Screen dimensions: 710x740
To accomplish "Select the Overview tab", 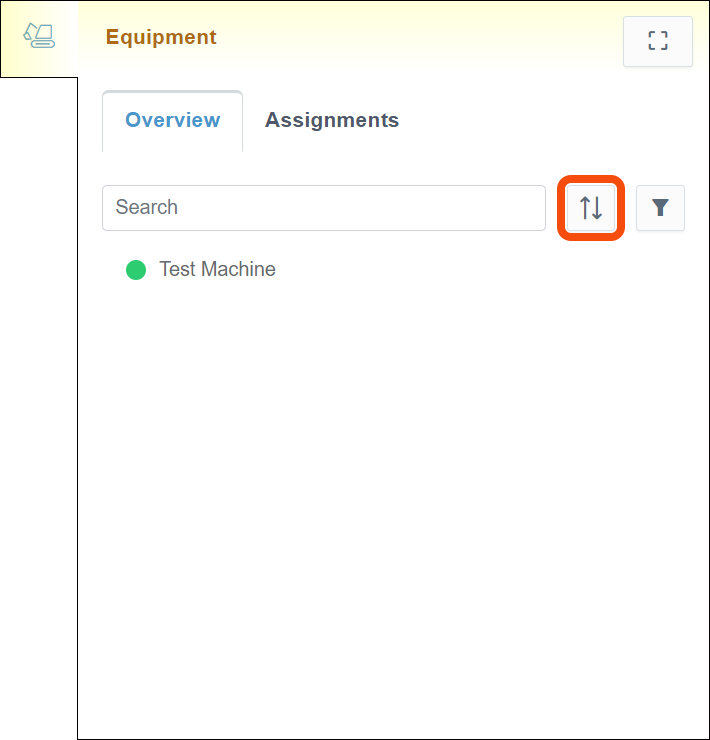I will tap(172, 120).
